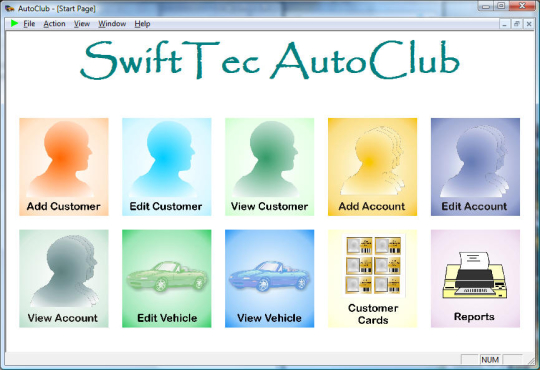The image size is (540, 370).
Task: Click the NUM status bar indicator
Action: click(x=490, y=360)
